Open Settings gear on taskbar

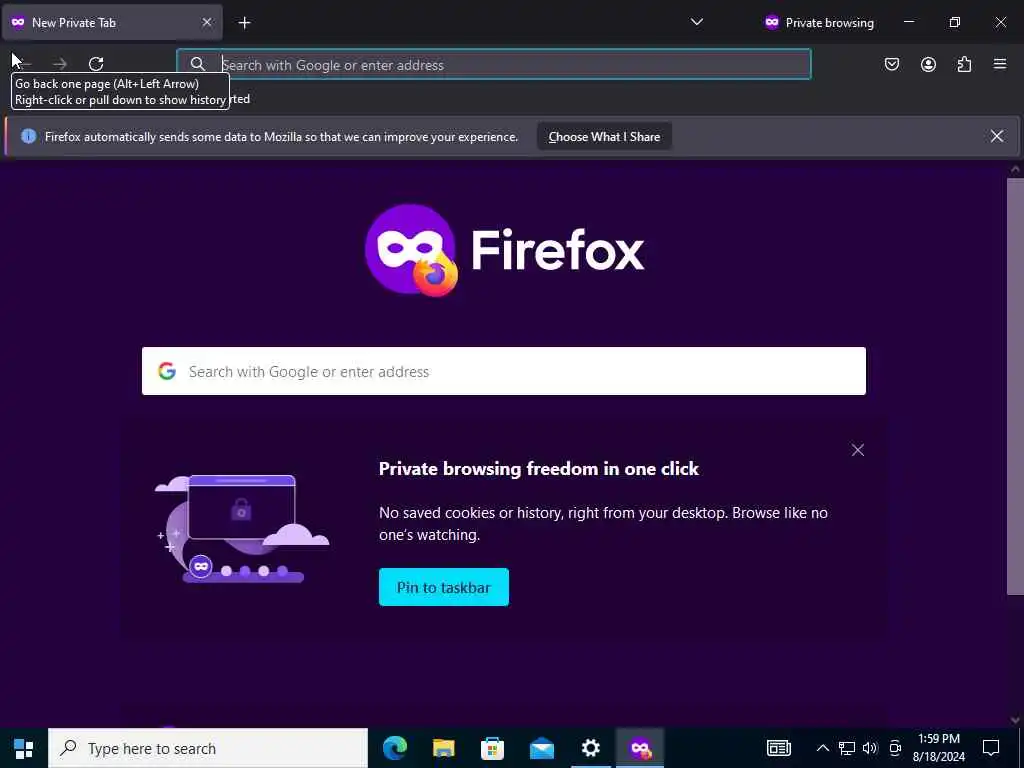(x=590, y=748)
